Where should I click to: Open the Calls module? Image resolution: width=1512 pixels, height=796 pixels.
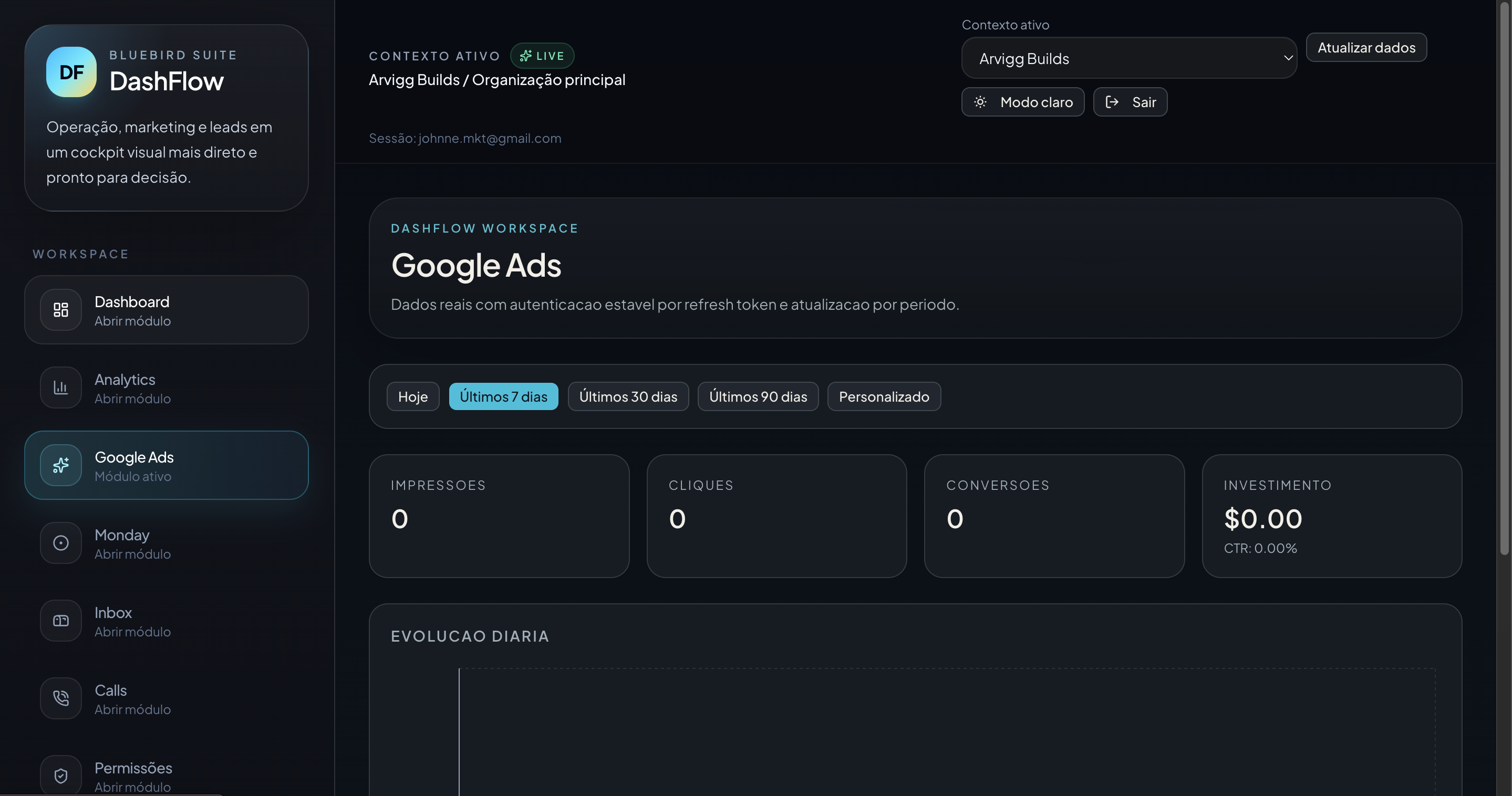coord(167,698)
